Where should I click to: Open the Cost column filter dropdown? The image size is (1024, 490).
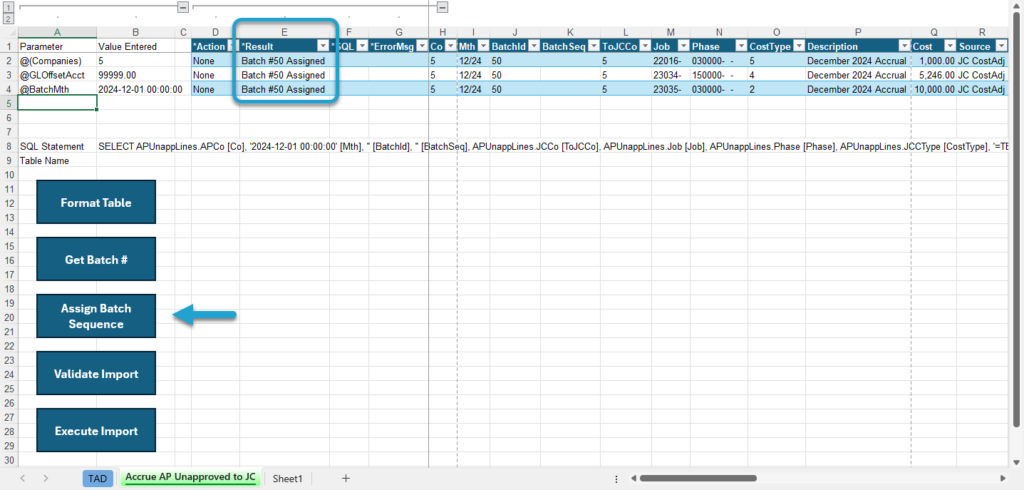click(950, 46)
